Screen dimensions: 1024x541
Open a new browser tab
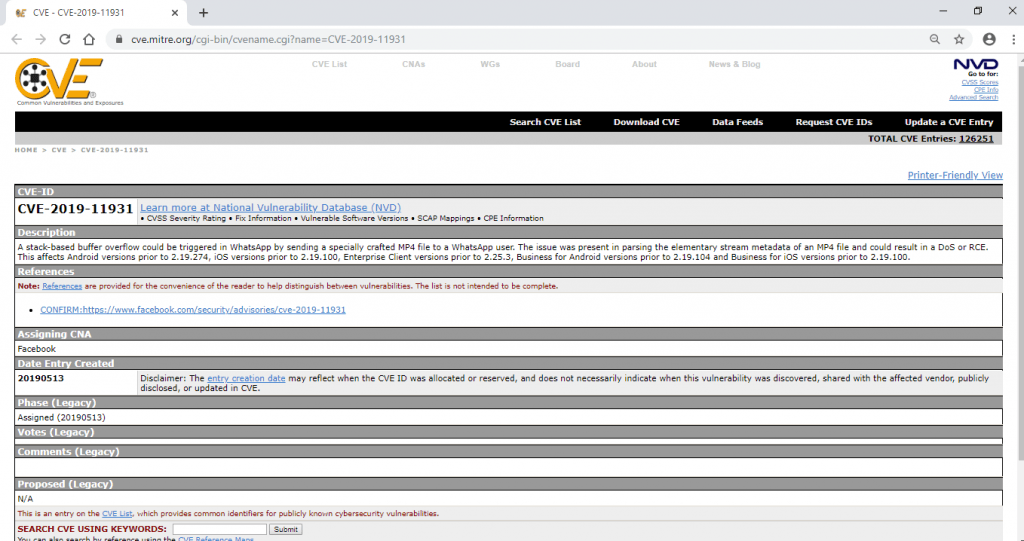(203, 12)
